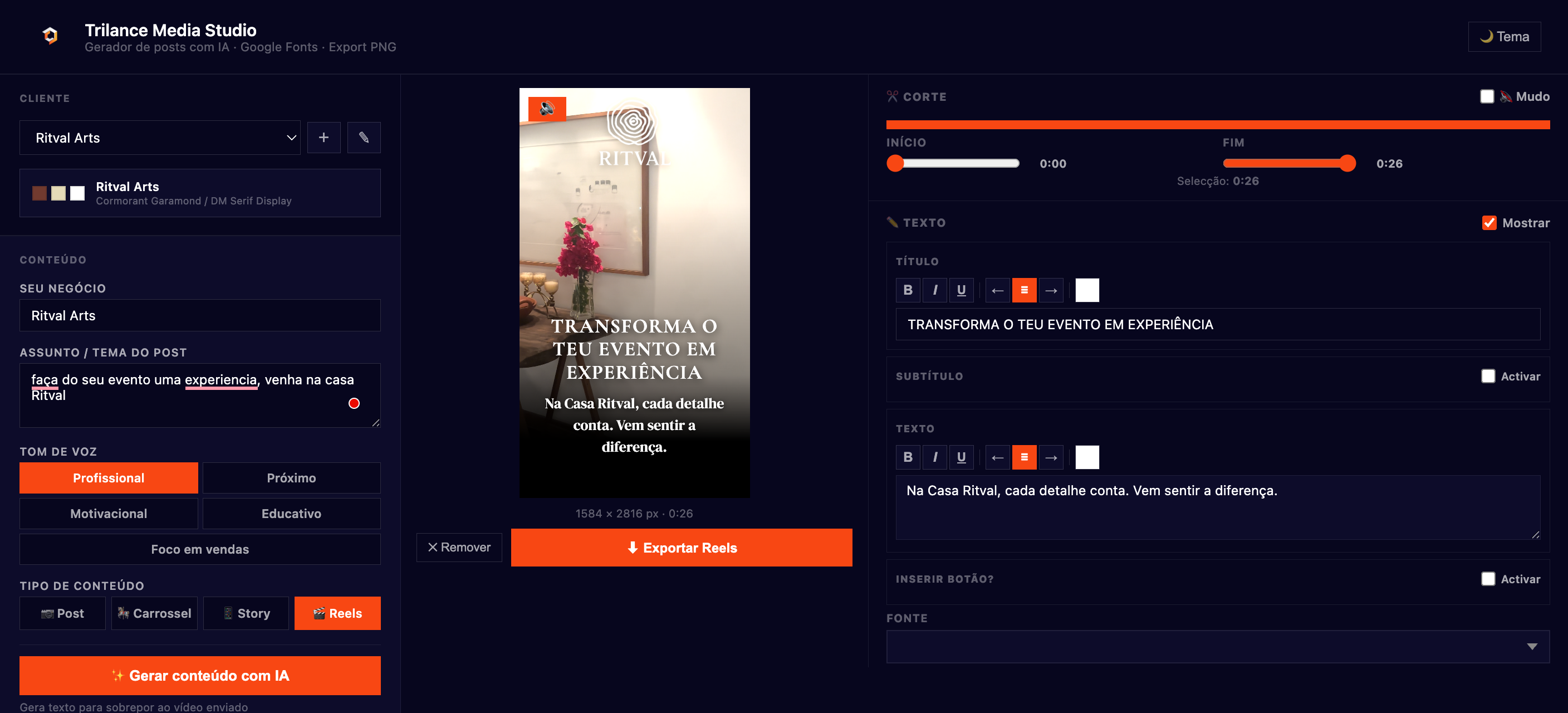
Task: Align Texto body to the right
Action: pos(1051,457)
